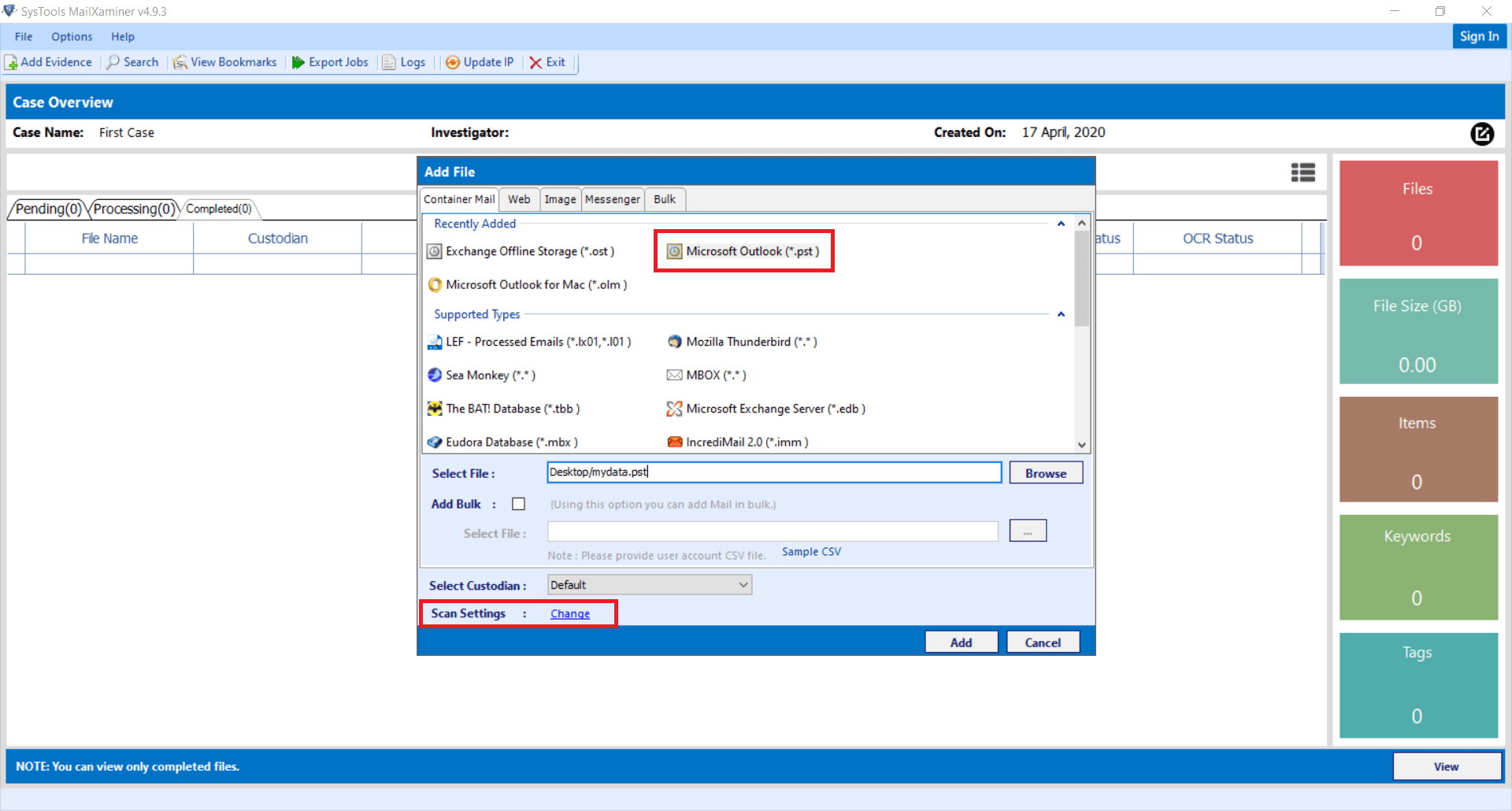The image size is (1512, 811).
Task: Open Logs from the toolbar
Action: point(404,62)
